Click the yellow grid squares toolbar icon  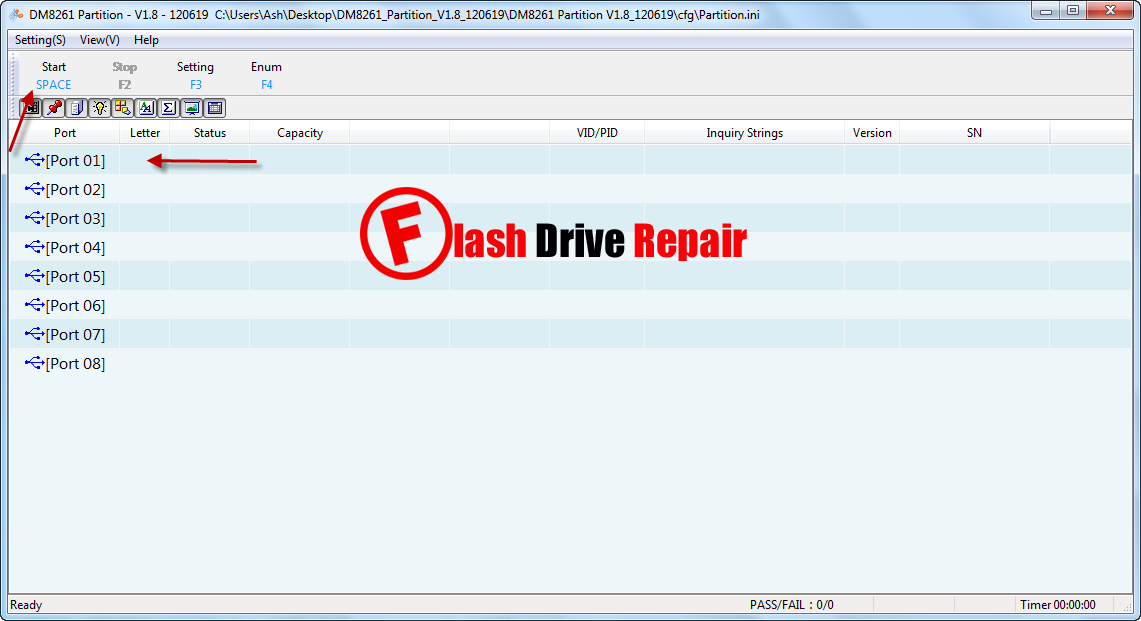point(122,108)
